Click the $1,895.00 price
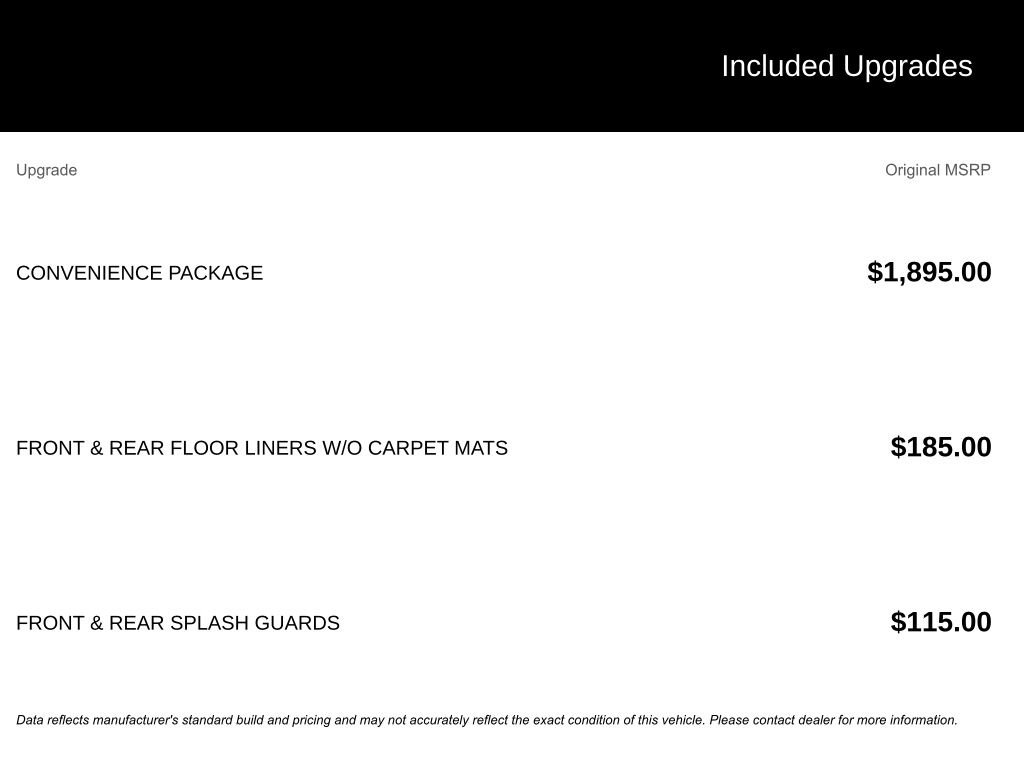Screen dimensions: 1024x768 929,272
